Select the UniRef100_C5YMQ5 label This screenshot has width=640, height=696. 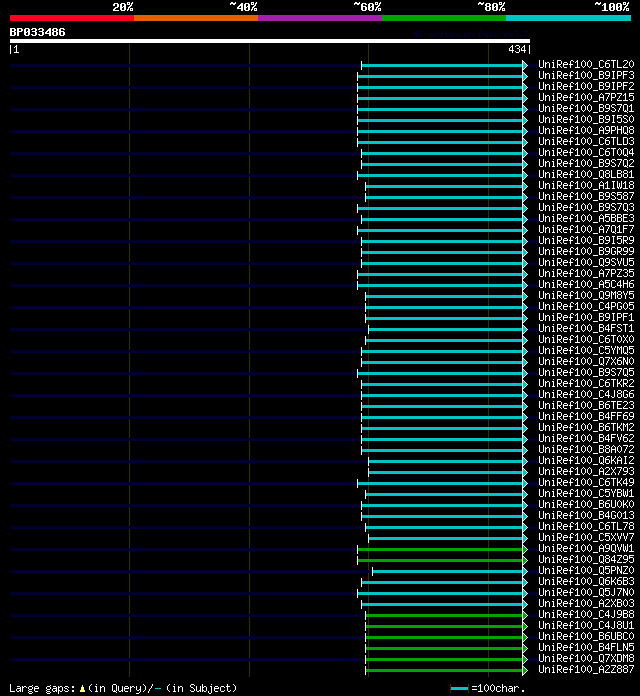(586, 350)
